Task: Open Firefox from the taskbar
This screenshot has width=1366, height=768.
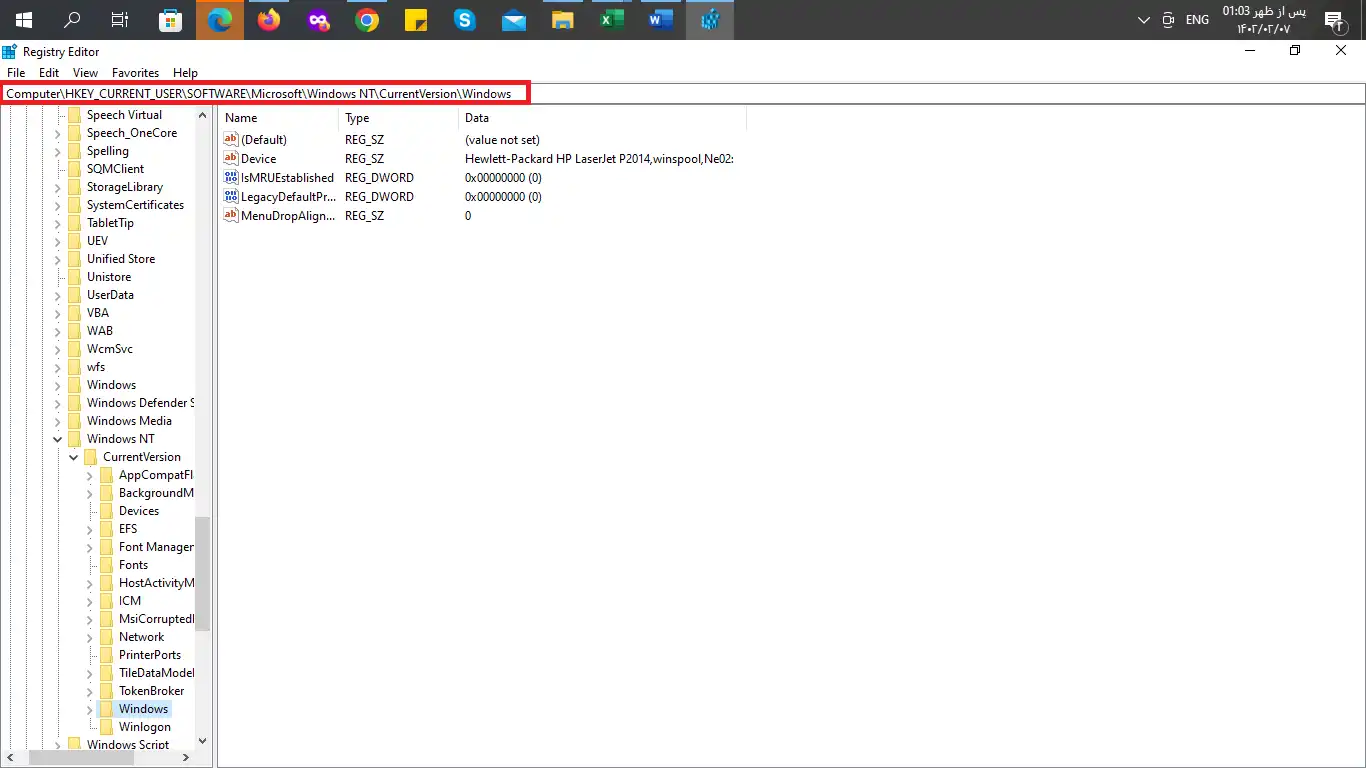Action: pos(269,20)
